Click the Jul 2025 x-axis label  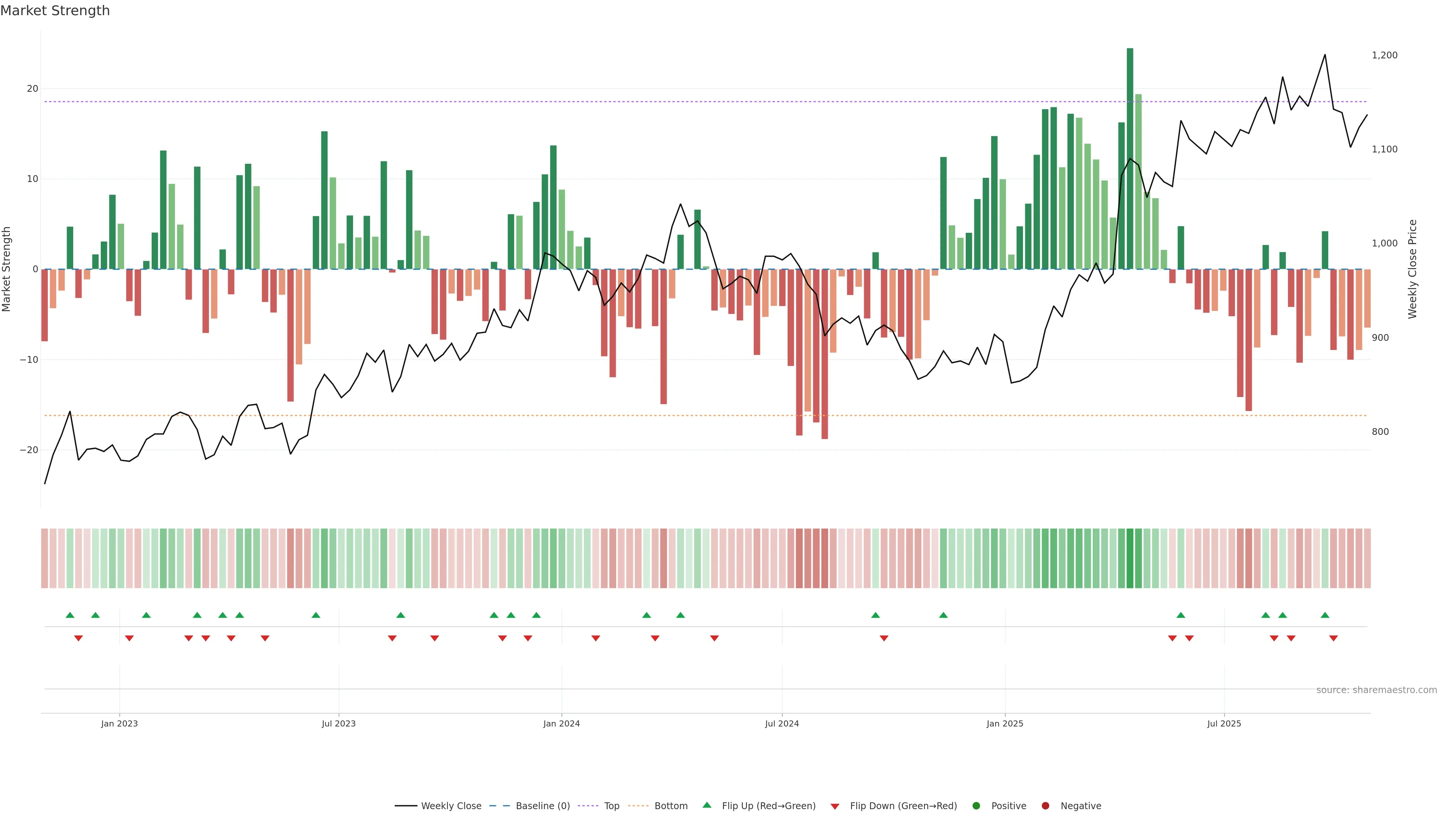click(x=1224, y=723)
